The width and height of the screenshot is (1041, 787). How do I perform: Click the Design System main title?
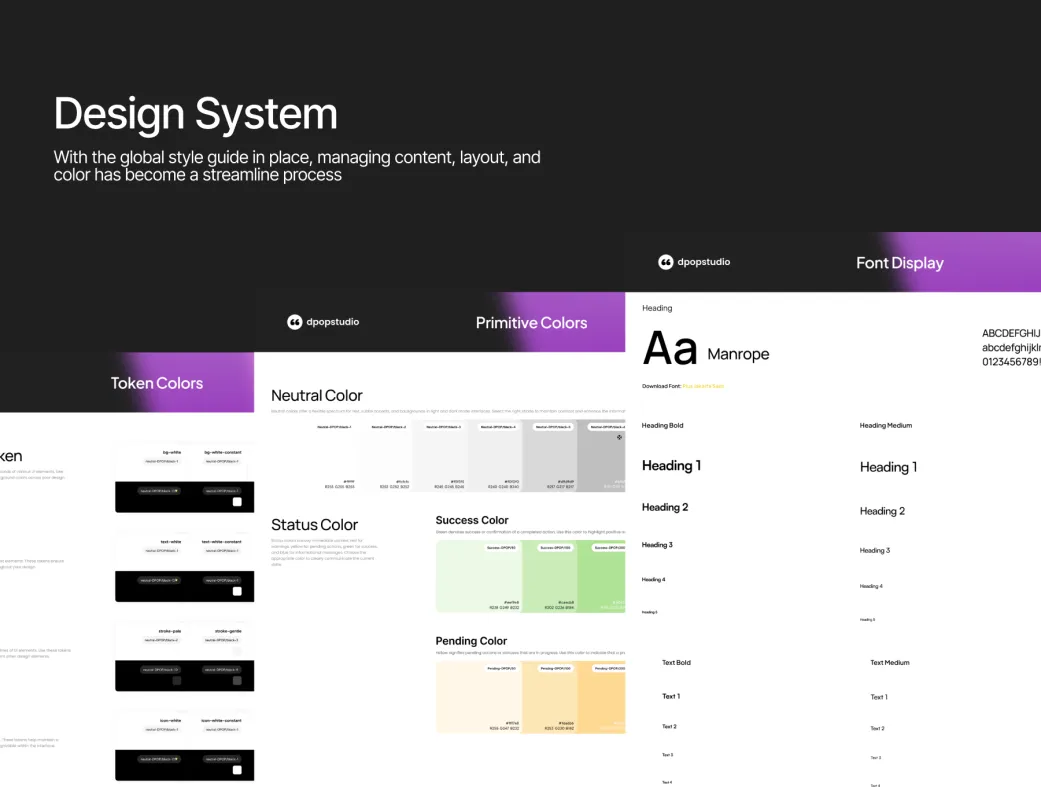tap(195, 113)
